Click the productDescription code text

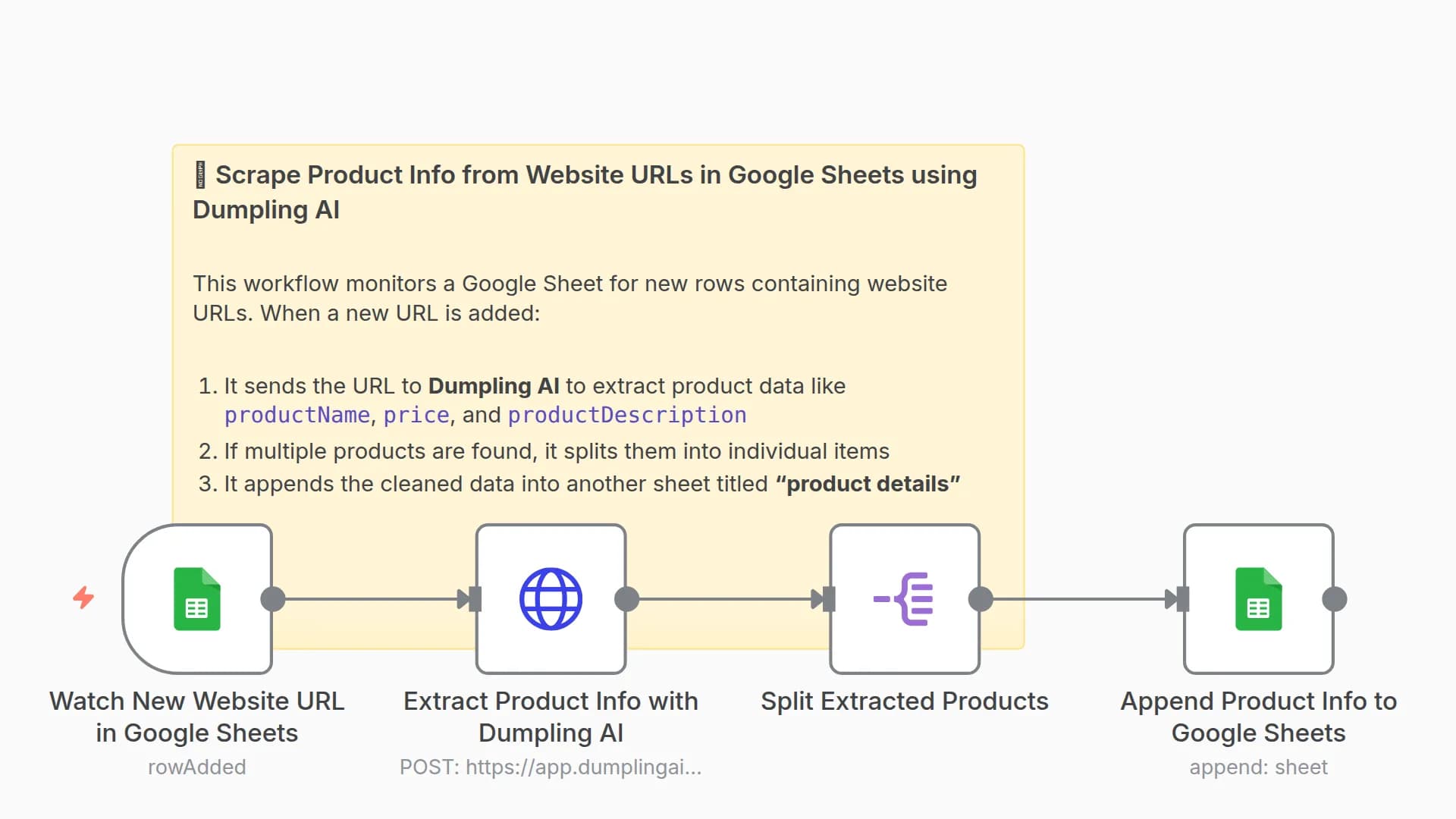point(627,416)
